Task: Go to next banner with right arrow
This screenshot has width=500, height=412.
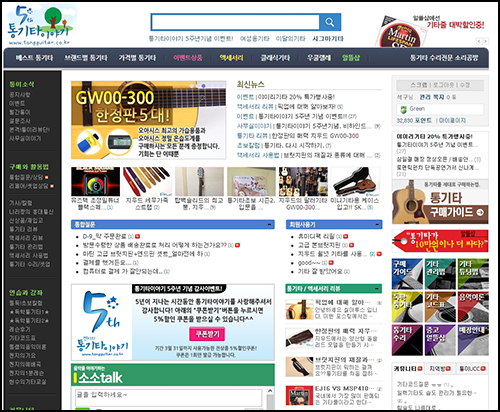Action: [485, 41]
